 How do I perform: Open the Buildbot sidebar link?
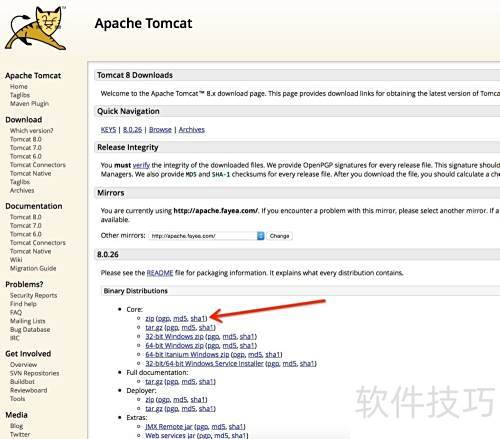[x=22, y=382]
